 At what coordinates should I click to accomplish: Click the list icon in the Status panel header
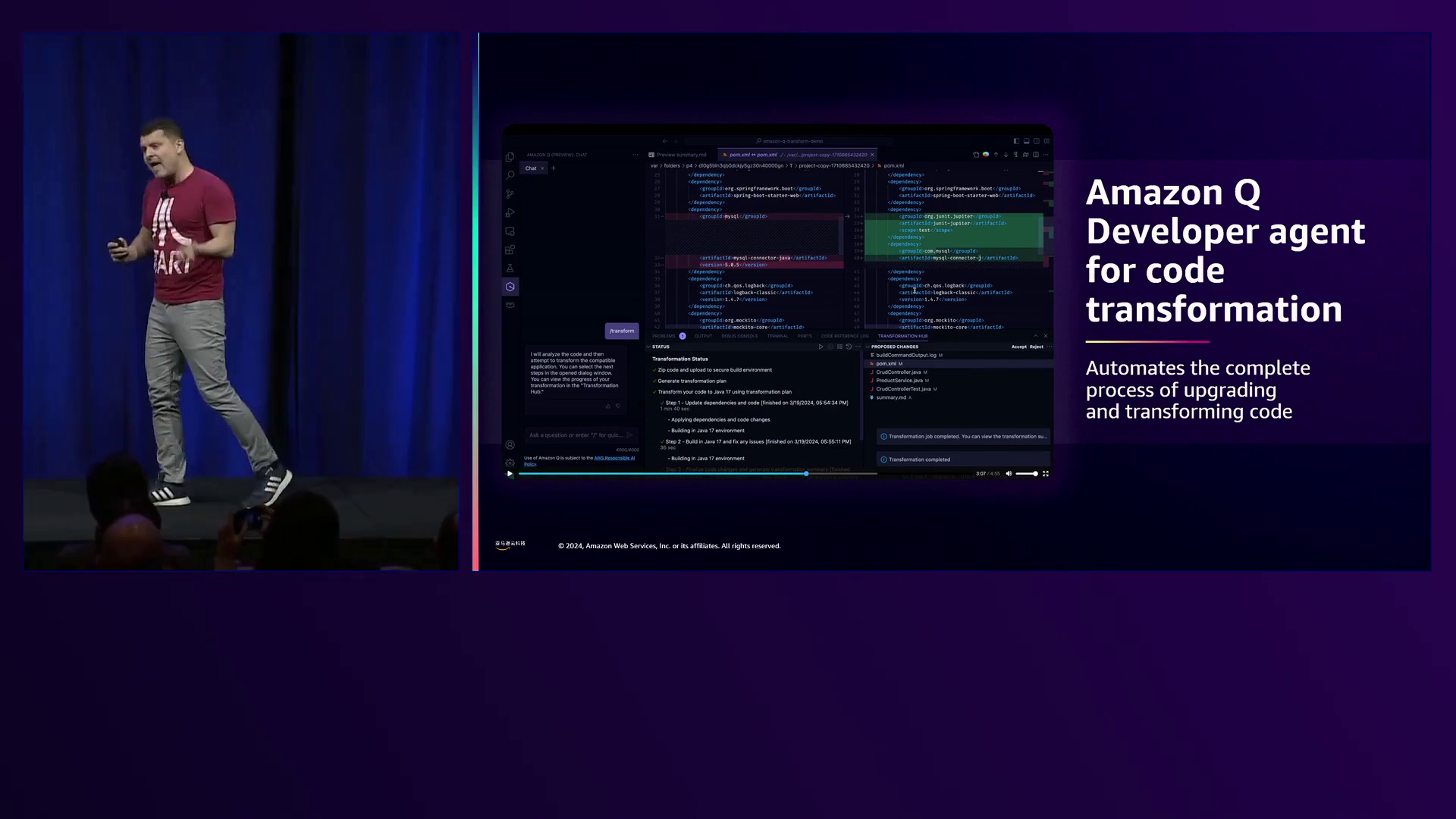[839, 347]
